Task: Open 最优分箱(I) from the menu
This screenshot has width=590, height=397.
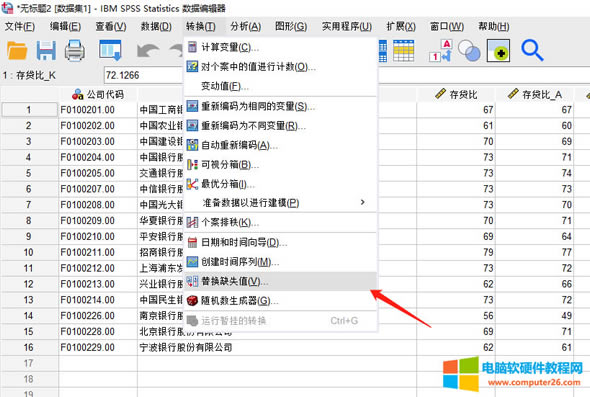Action: click(280, 184)
